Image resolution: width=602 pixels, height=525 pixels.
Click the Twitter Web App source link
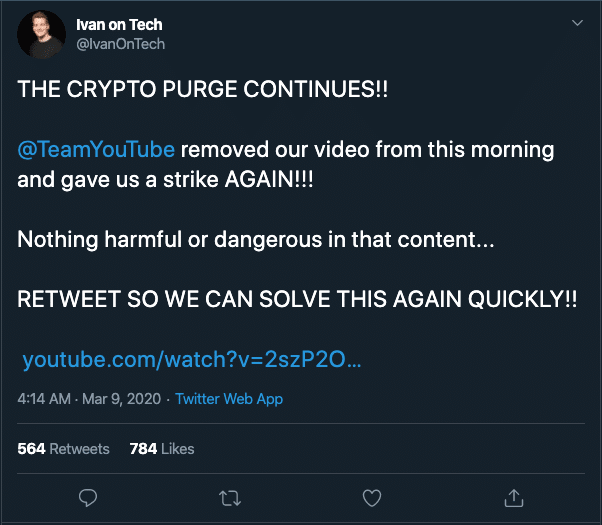point(229,398)
